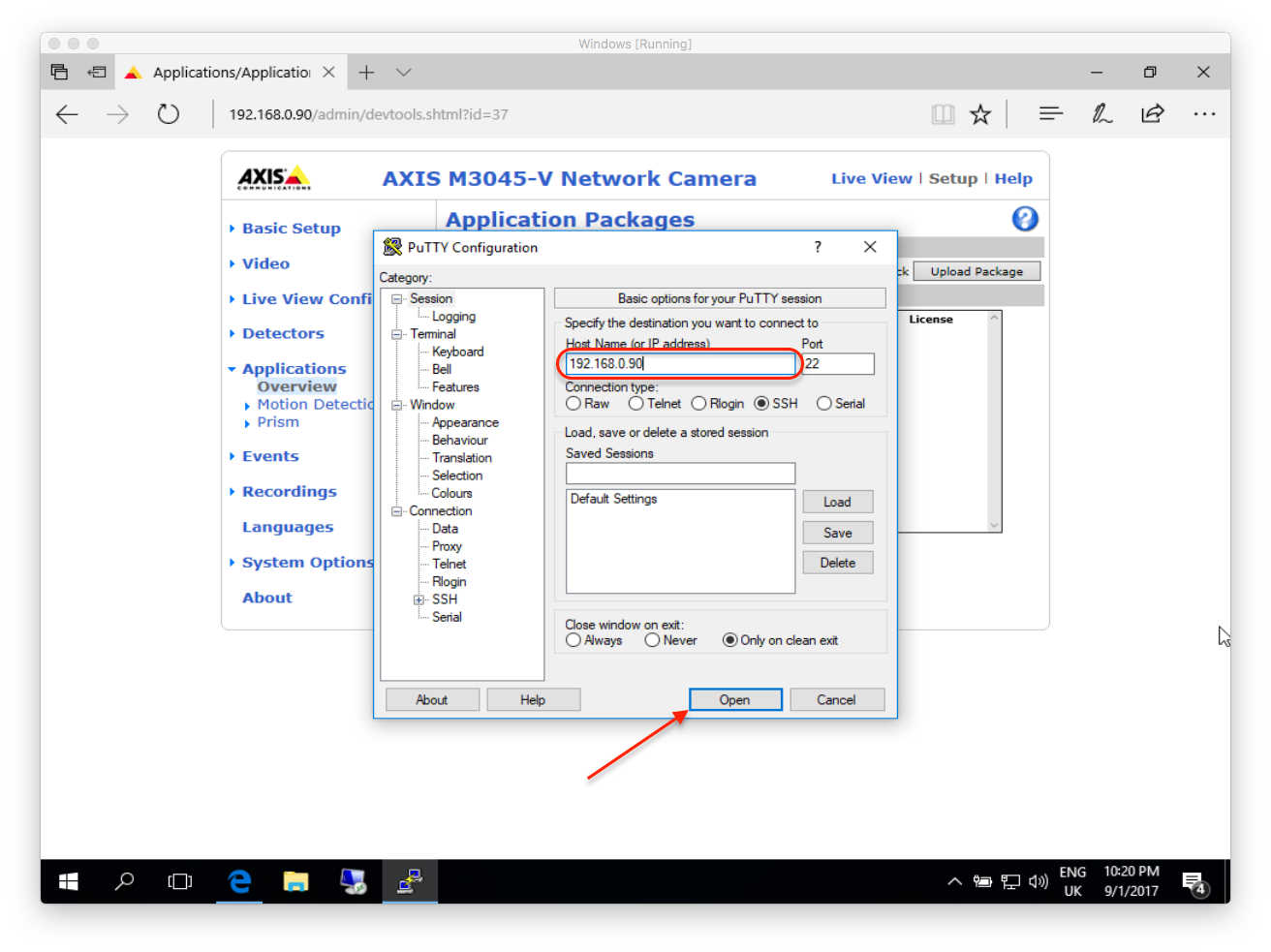Open a new browser tab
Image resolution: width=1271 pixels, height=952 pixels.
(x=366, y=73)
